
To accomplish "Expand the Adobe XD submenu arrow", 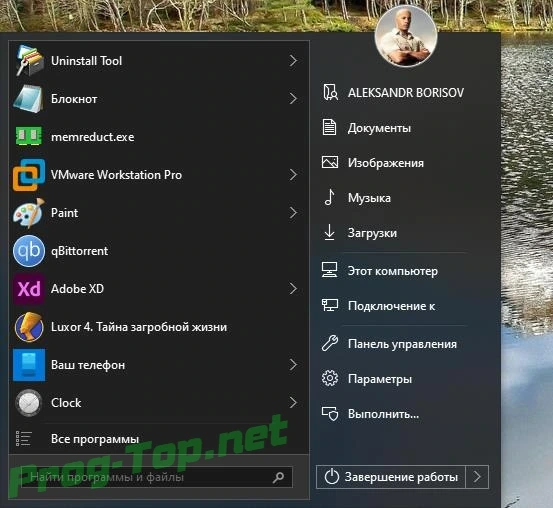I will tap(293, 289).
